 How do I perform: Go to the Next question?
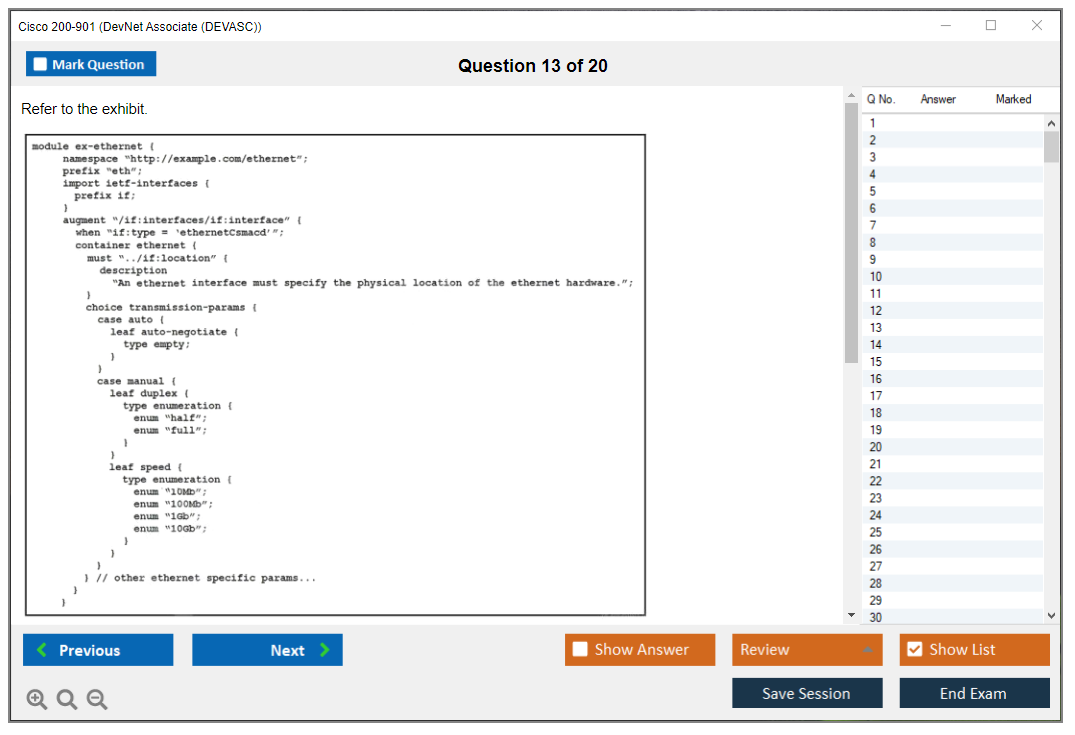click(267, 650)
